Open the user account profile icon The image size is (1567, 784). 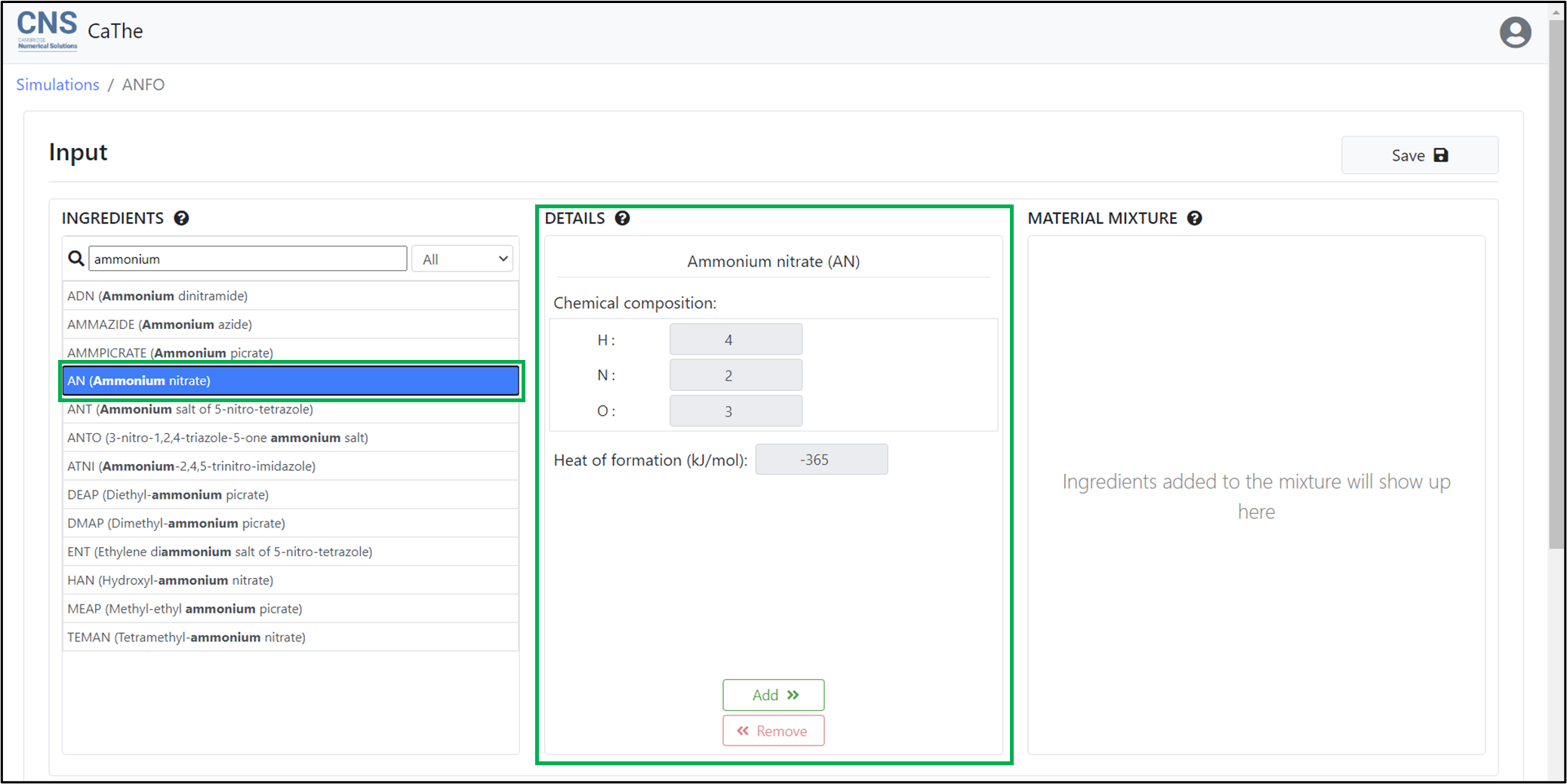click(x=1514, y=32)
